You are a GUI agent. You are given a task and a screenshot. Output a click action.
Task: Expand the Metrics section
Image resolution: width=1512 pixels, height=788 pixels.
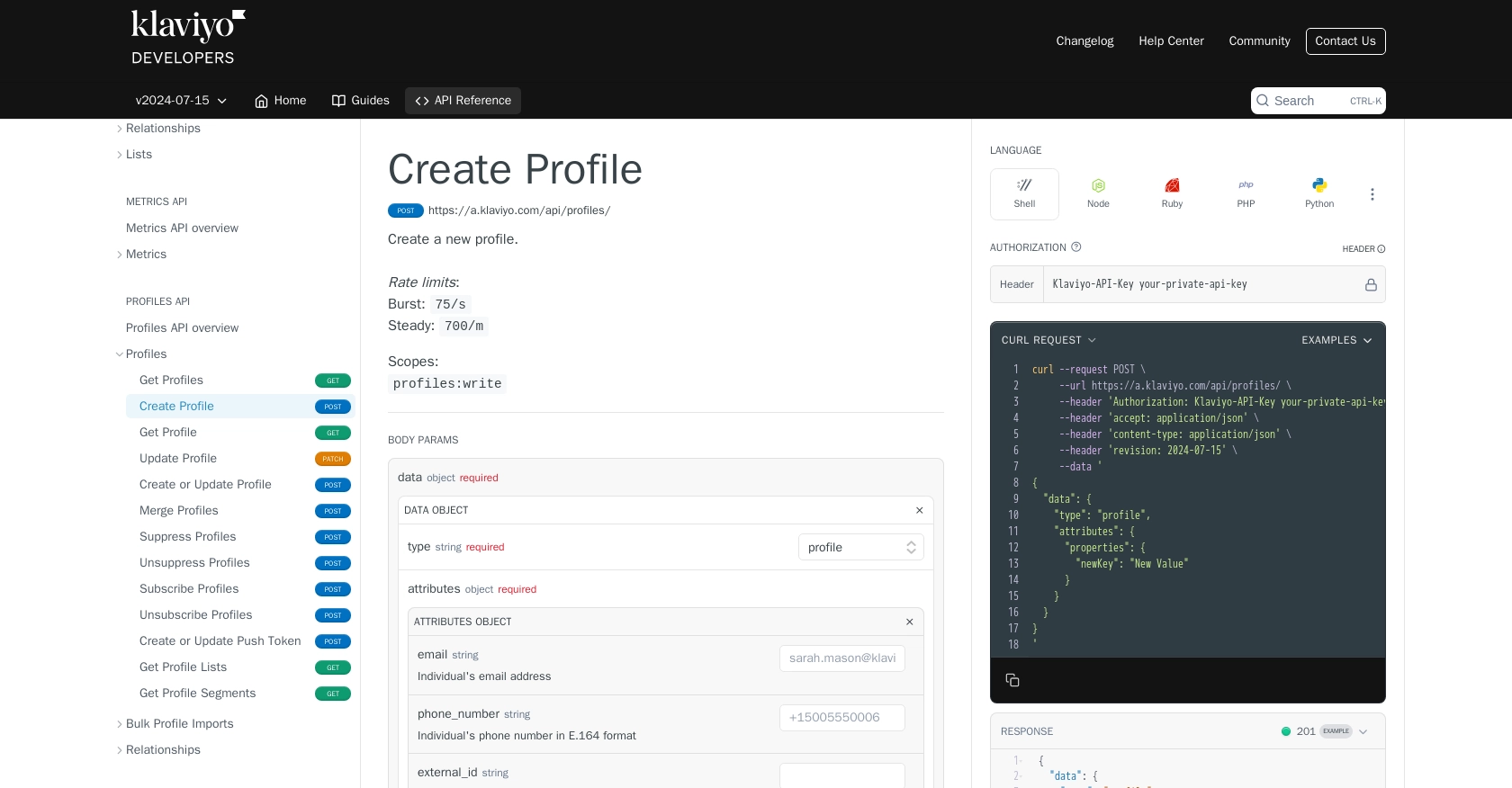click(120, 255)
